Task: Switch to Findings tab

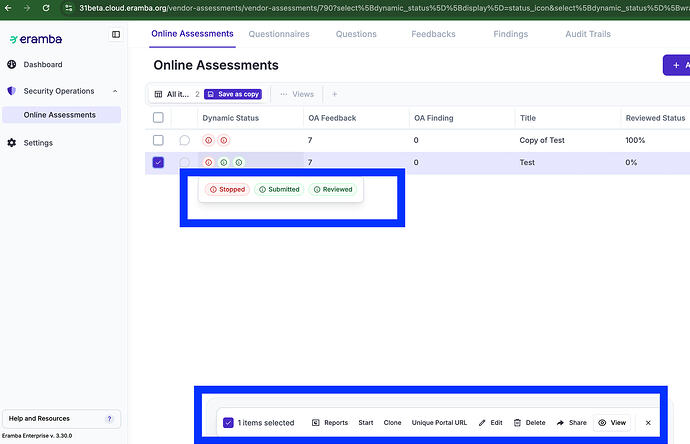Action: [510, 34]
